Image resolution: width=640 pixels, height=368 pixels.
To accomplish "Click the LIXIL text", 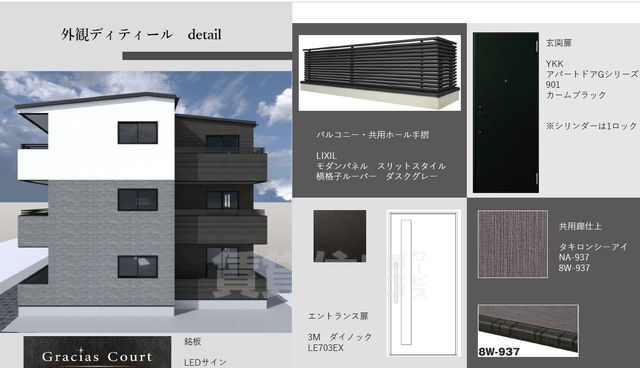I will click(x=327, y=156).
